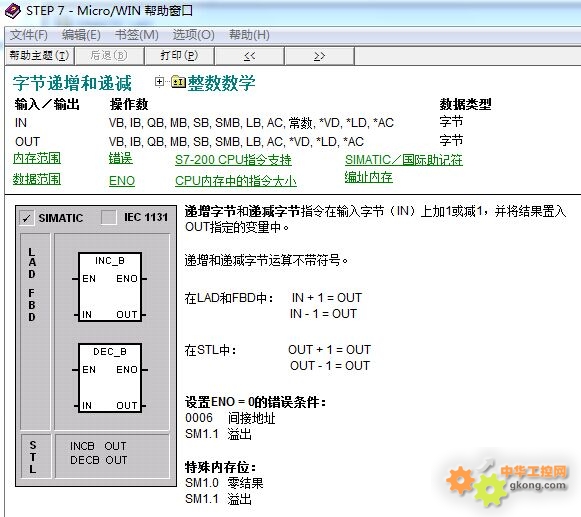
Task: Go to next topic with >> button
Action: [319, 56]
